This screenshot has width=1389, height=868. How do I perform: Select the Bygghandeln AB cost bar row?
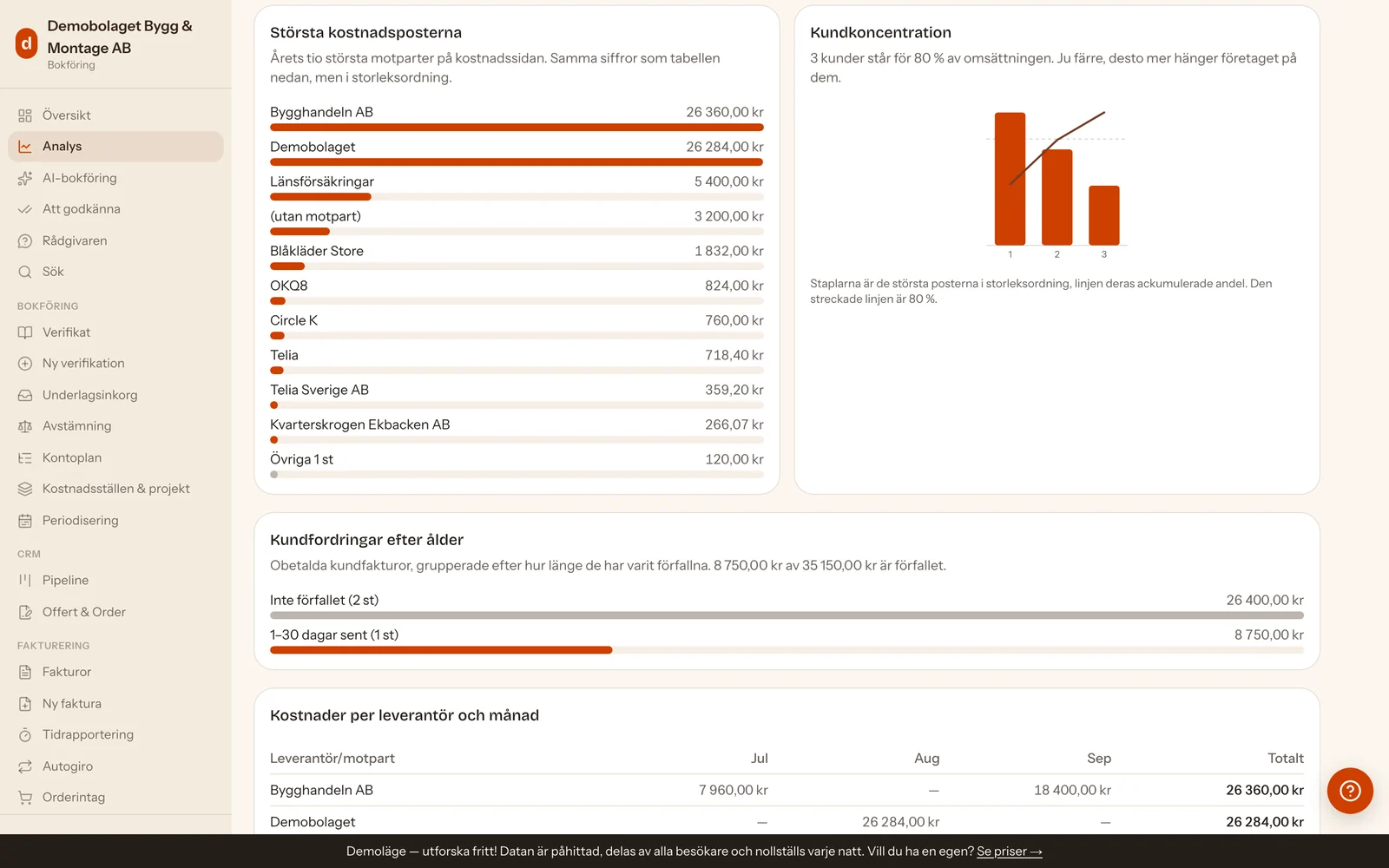click(517, 118)
